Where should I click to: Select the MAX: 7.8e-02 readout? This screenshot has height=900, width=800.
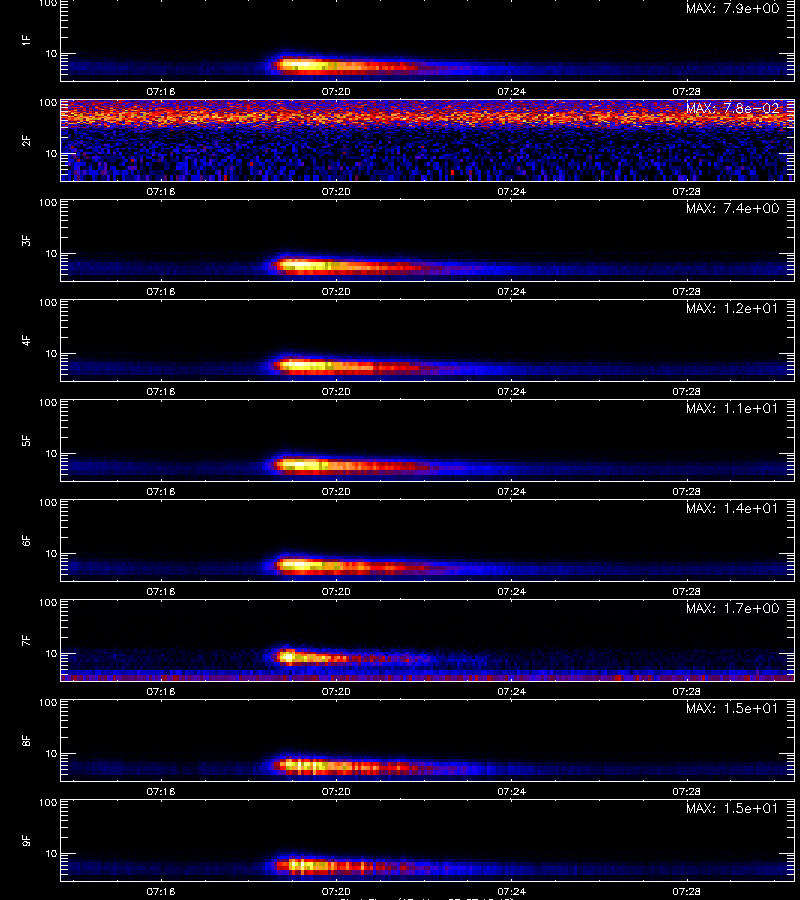point(732,108)
